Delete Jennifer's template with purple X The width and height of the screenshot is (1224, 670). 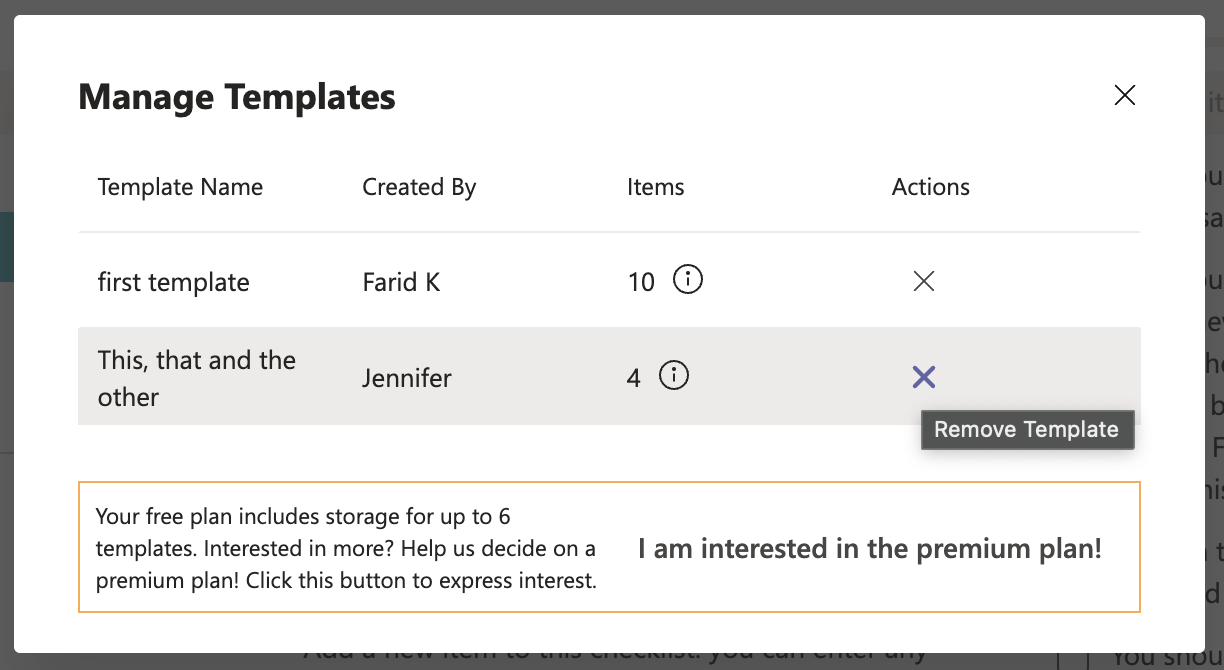point(924,377)
